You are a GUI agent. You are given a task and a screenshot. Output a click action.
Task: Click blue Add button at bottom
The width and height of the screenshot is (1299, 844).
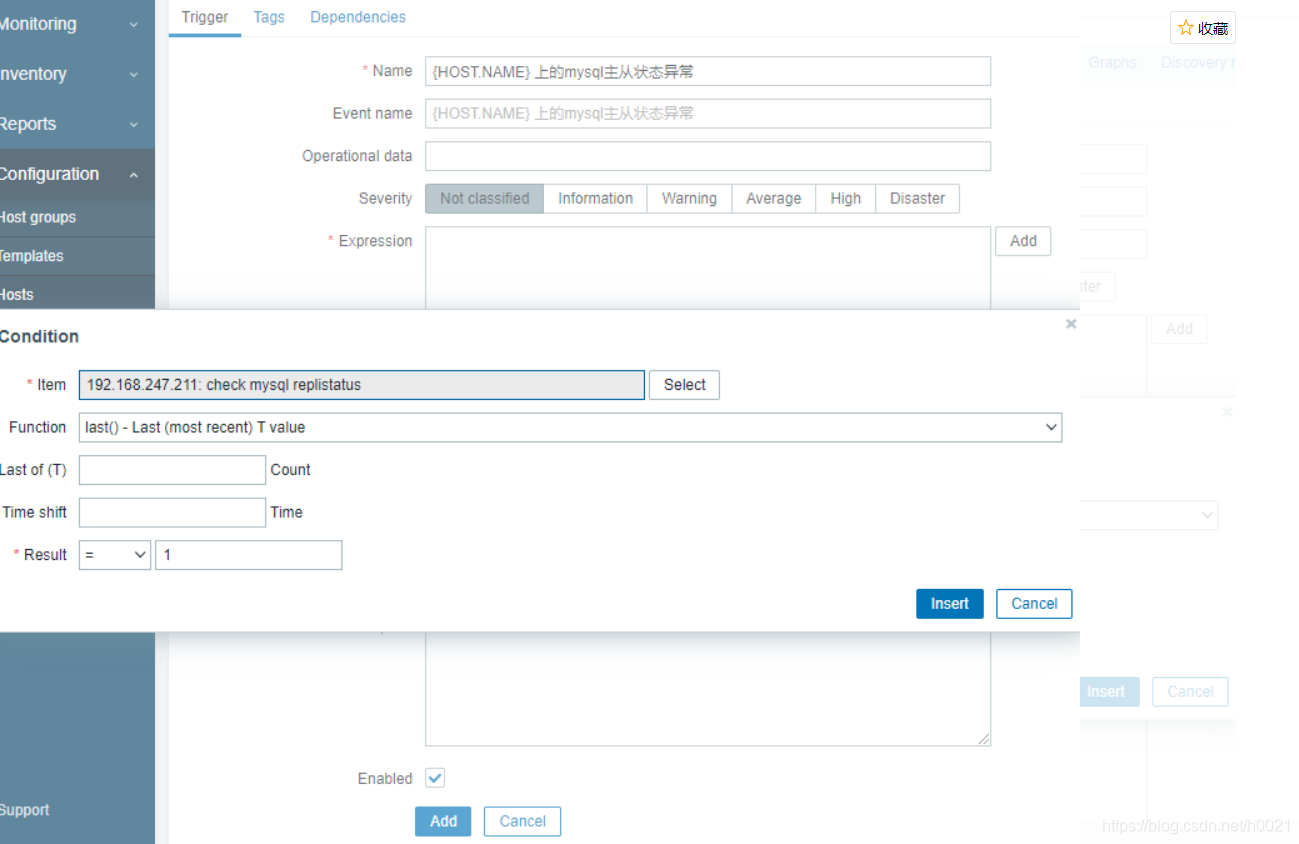[x=444, y=821]
